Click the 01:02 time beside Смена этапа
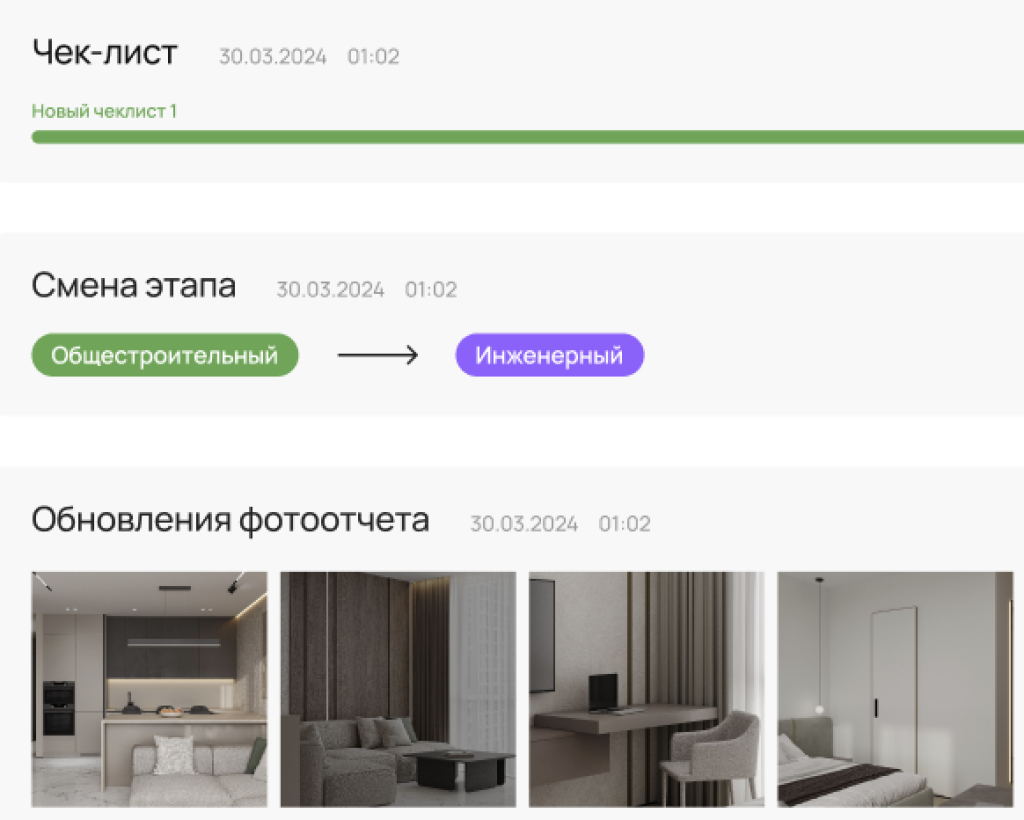1024x820 pixels. pos(431,290)
